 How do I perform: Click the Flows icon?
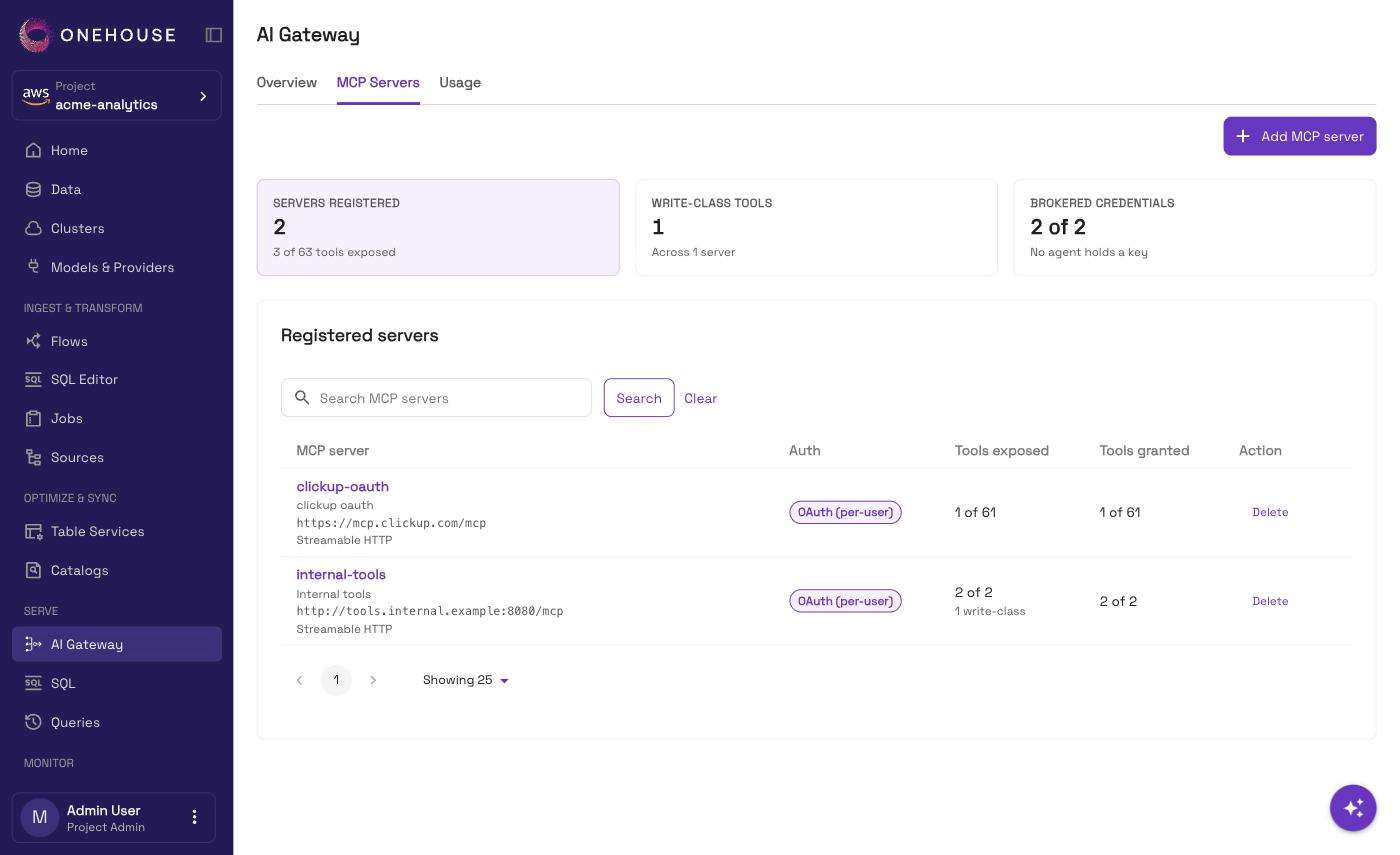click(x=33, y=341)
